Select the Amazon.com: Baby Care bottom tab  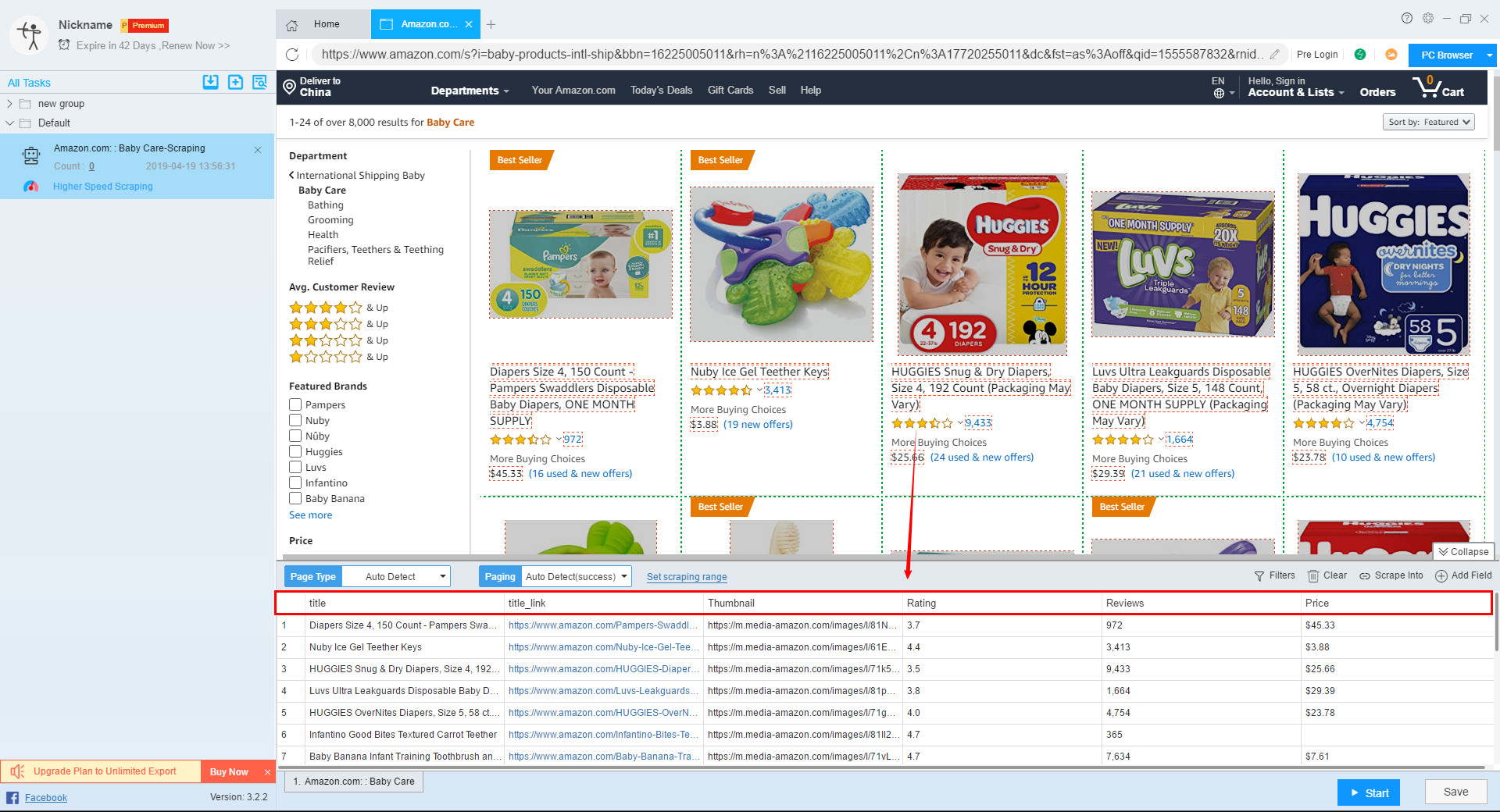click(x=354, y=782)
